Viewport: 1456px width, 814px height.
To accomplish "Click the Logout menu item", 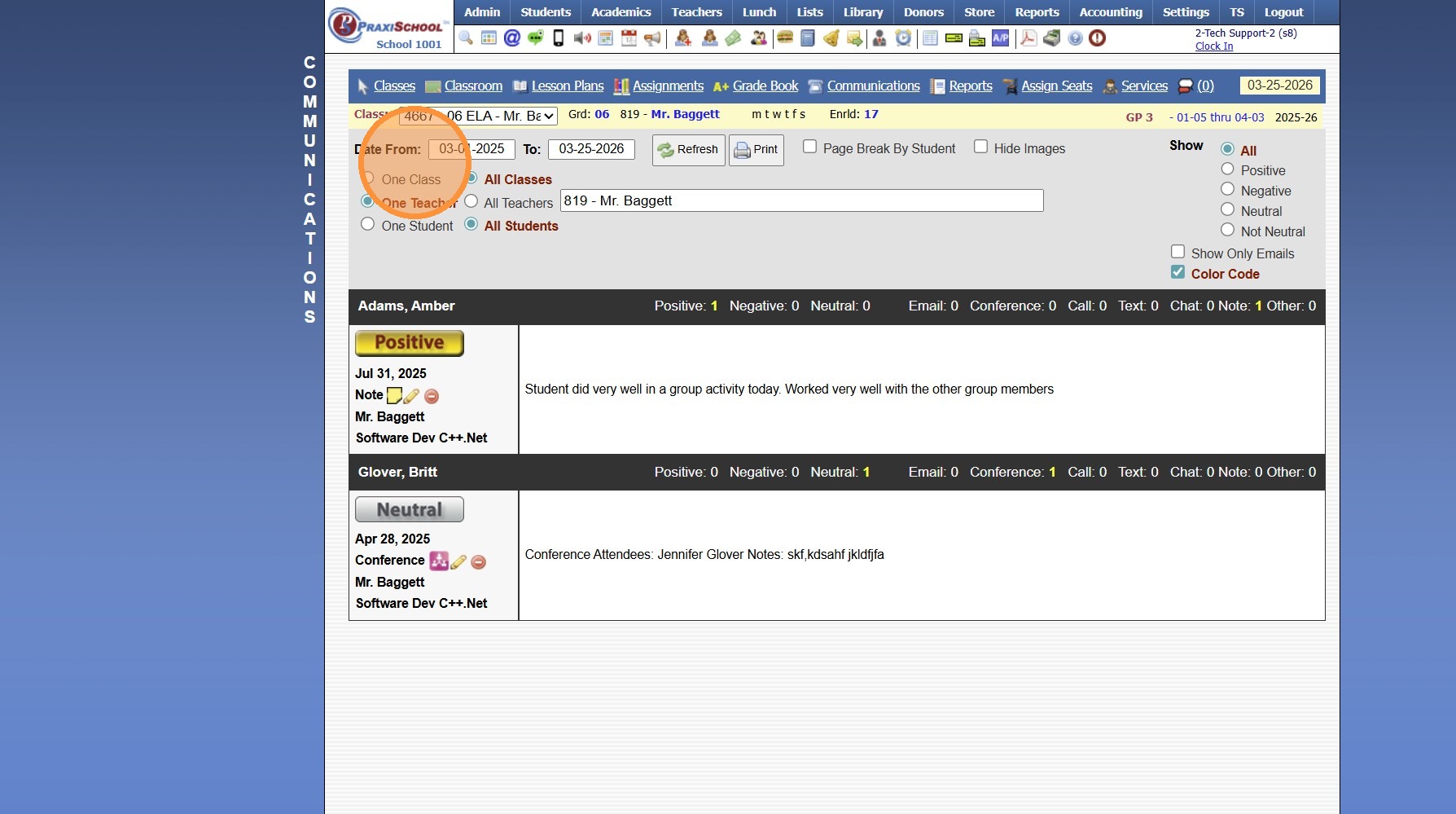I will (x=1283, y=12).
